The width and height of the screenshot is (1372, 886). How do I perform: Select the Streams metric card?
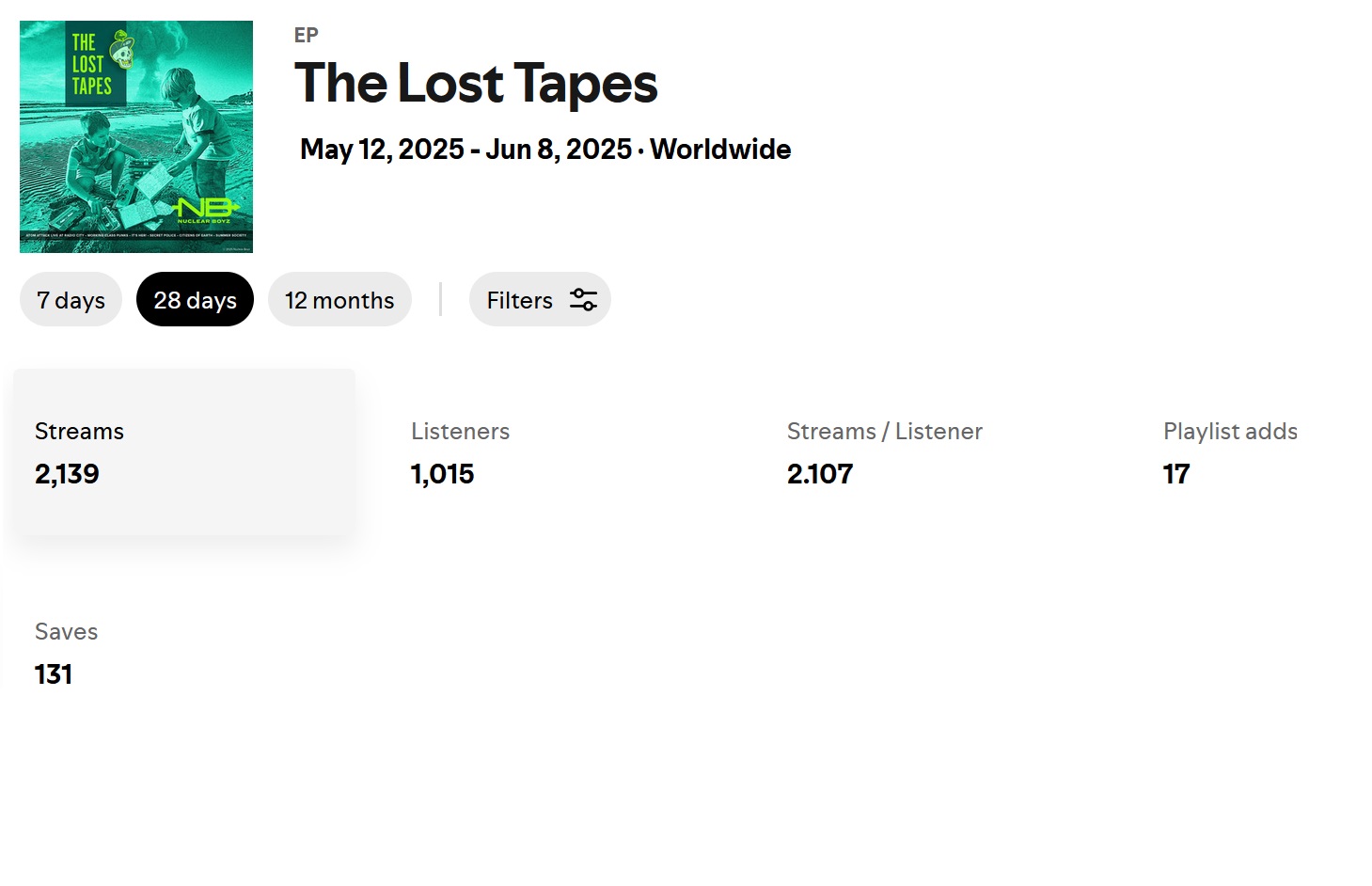tap(183, 452)
